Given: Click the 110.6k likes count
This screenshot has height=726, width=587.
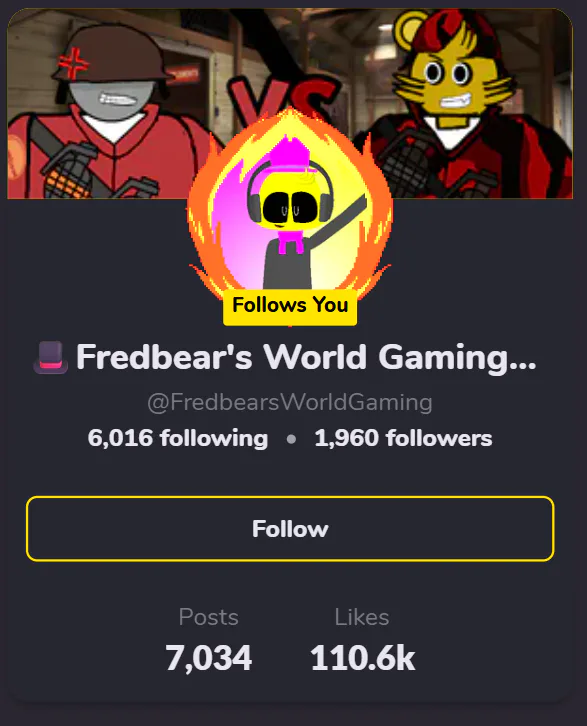Looking at the screenshot, I should point(362,658).
